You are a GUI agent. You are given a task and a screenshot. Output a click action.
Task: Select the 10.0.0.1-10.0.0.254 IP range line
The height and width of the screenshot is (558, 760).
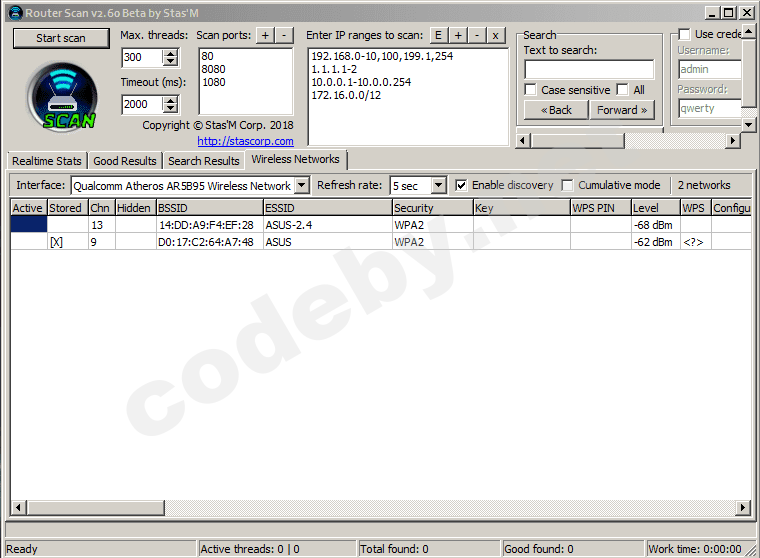coord(361,82)
